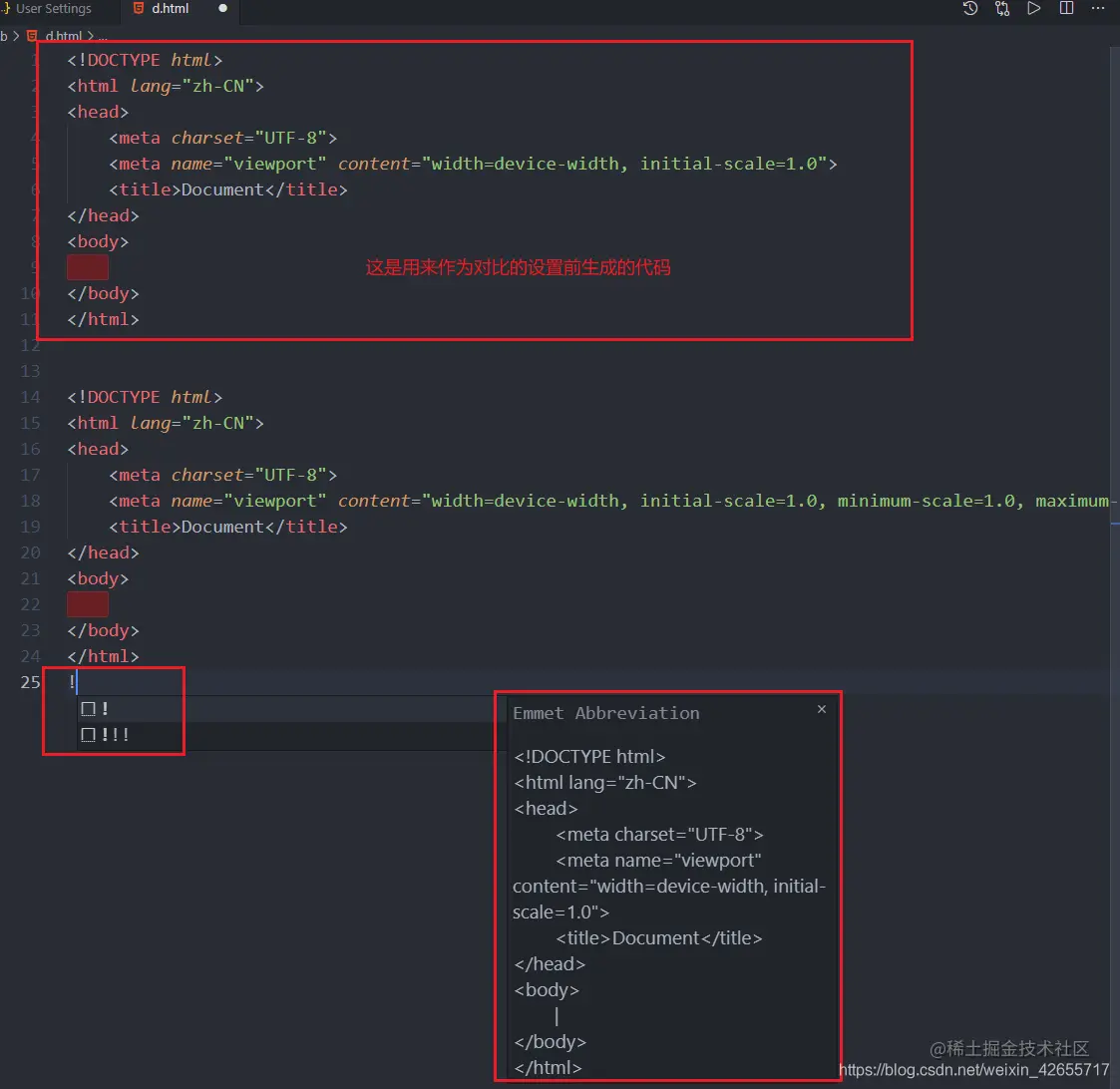This screenshot has height=1089, width=1120.
Task: Click line number 25 in the gutter
Action: 30,682
